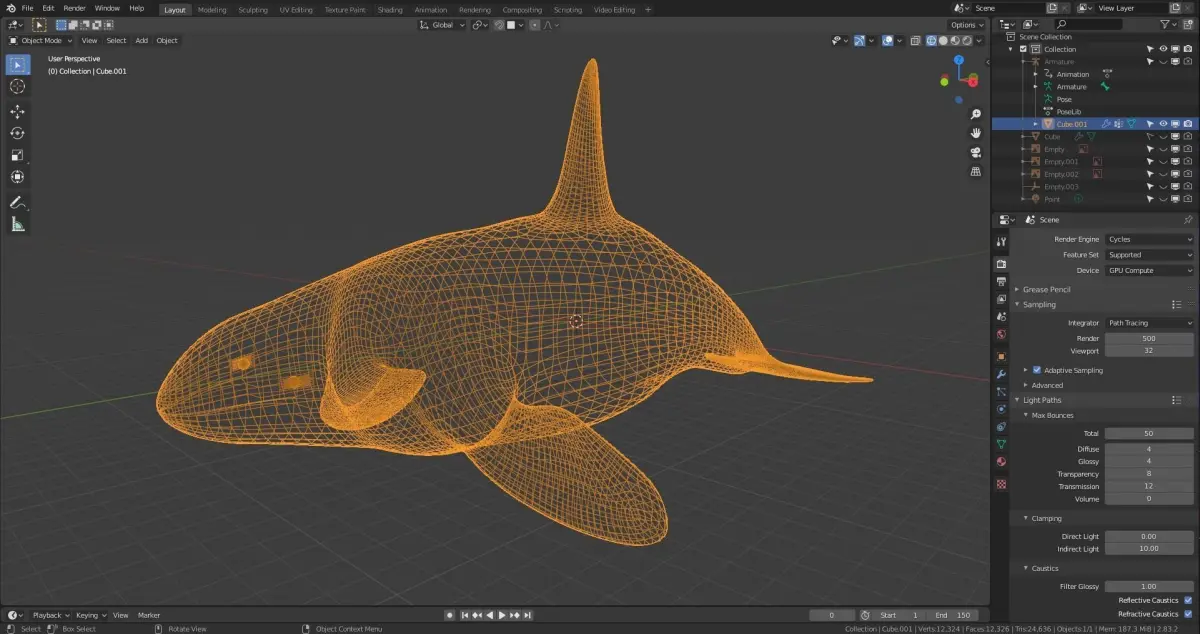Toggle the Refractive Caustics checkbox
Image resolution: width=1200 pixels, height=634 pixels.
point(1188,614)
